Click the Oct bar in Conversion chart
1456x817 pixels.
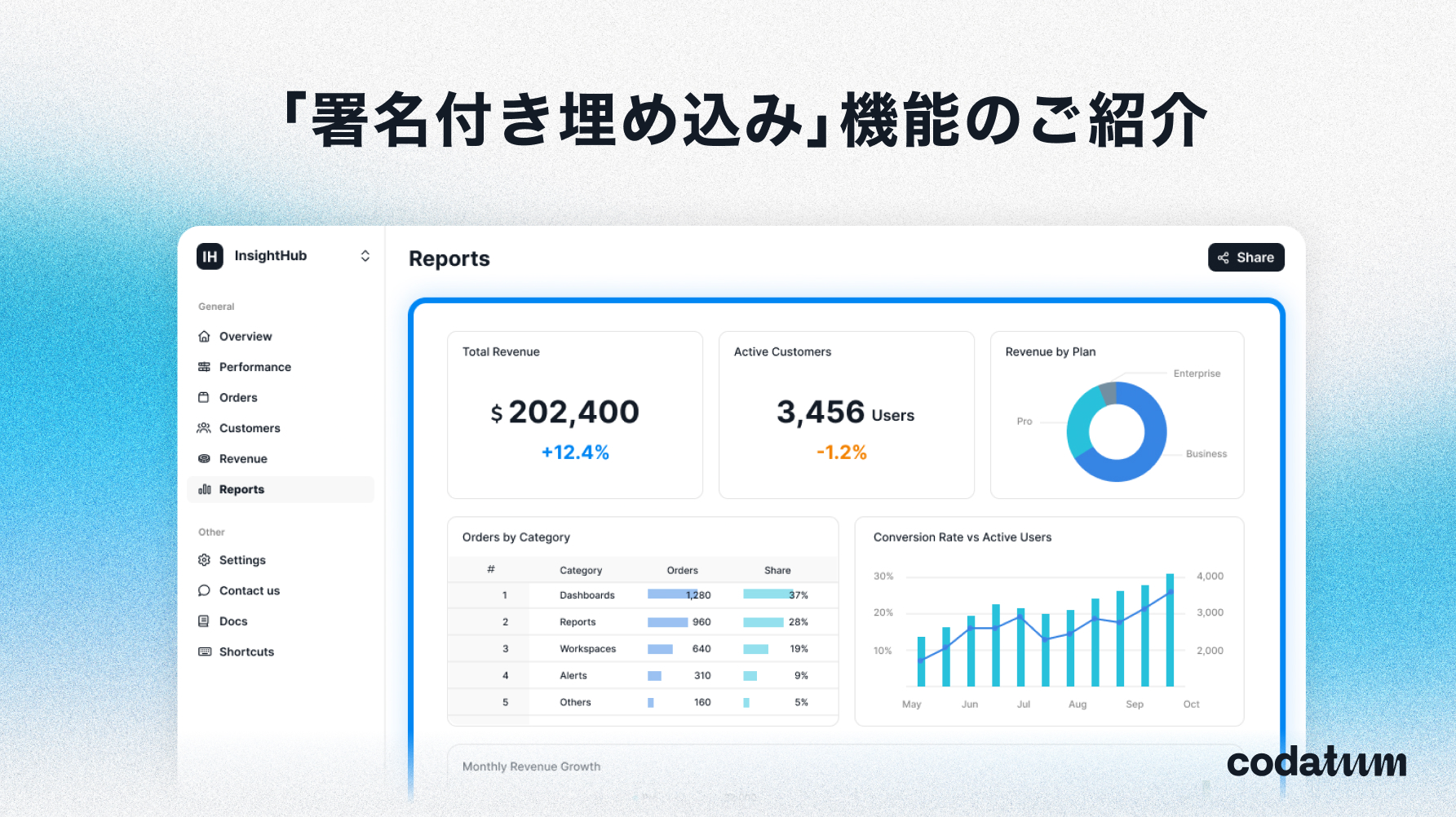(x=1170, y=629)
